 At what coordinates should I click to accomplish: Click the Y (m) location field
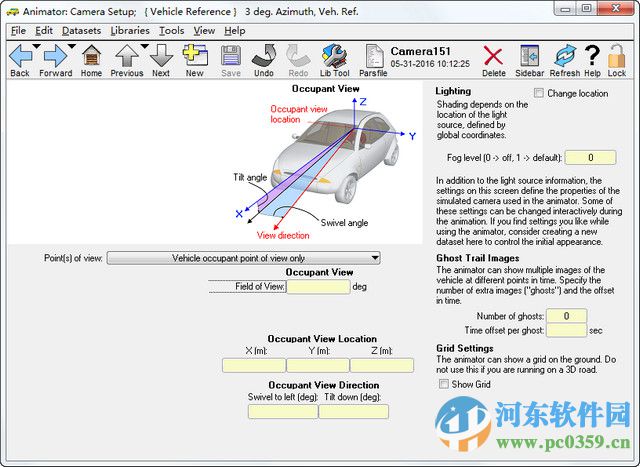(x=318, y=365)
